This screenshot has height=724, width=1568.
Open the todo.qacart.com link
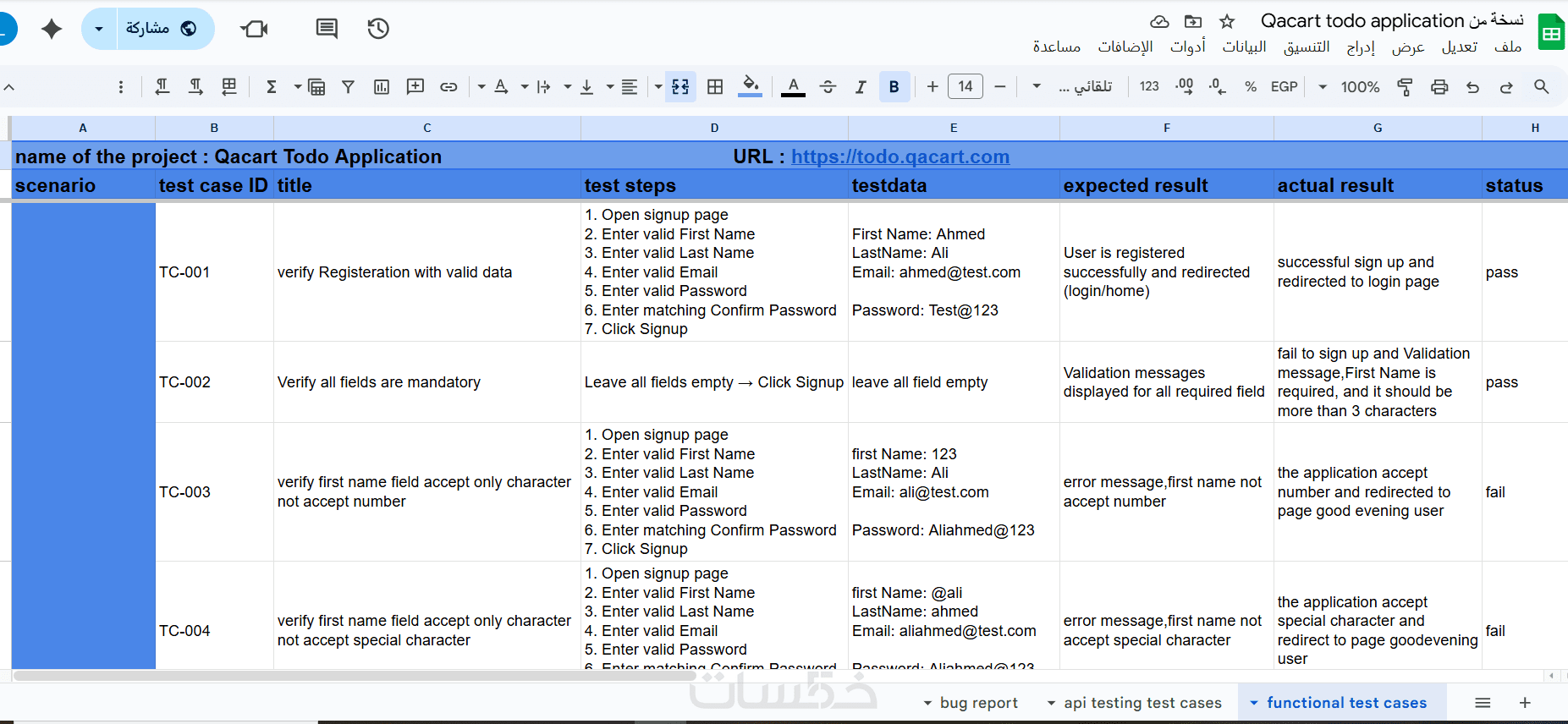900,156
